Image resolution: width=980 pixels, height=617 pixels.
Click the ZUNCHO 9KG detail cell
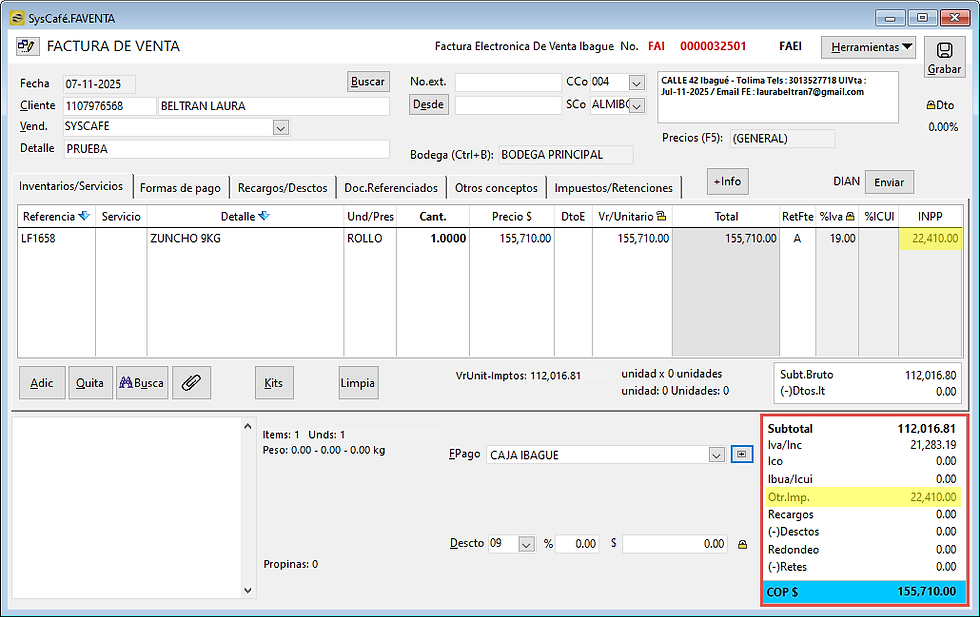(245, 238)
